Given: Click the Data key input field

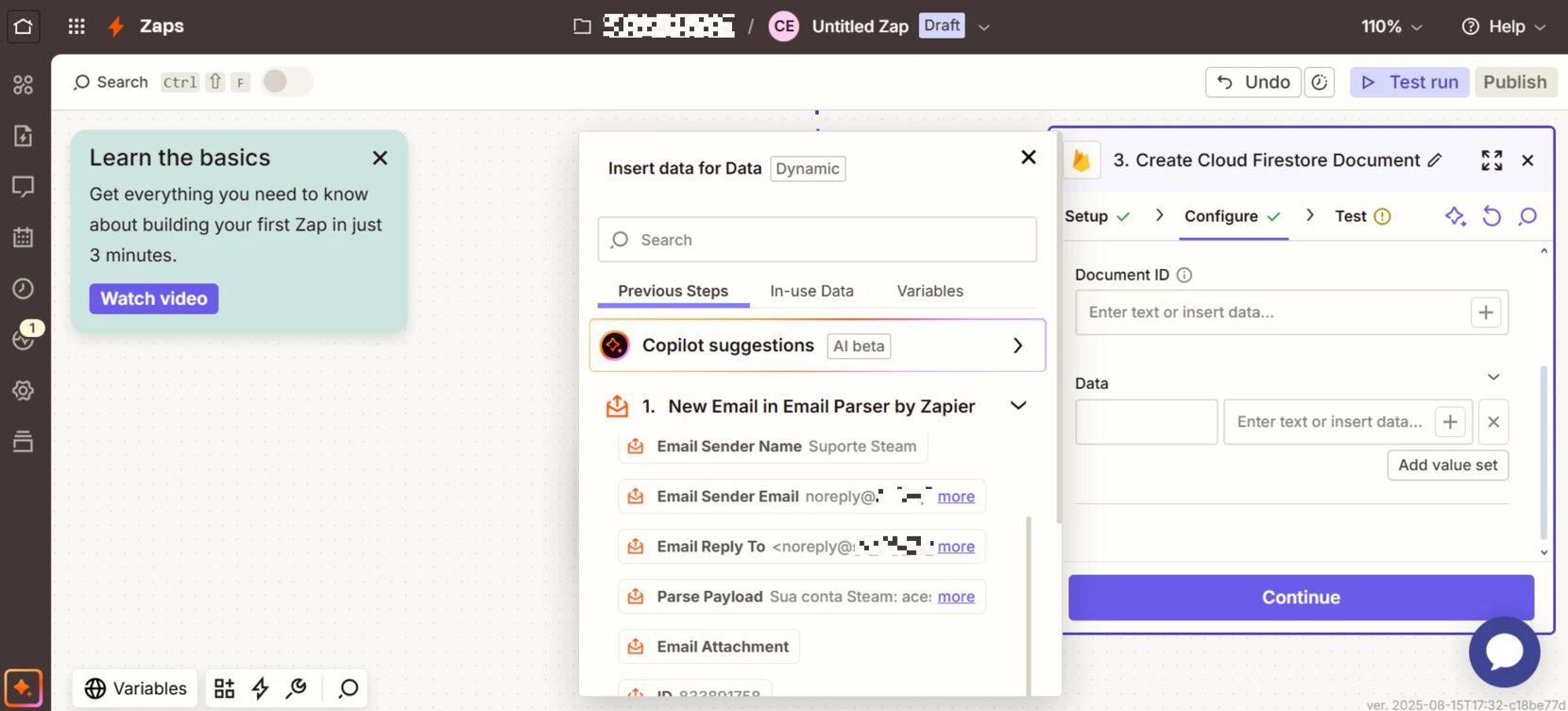Looking at the screenshot, I should pyautogui.click(x=1146, y=422).
